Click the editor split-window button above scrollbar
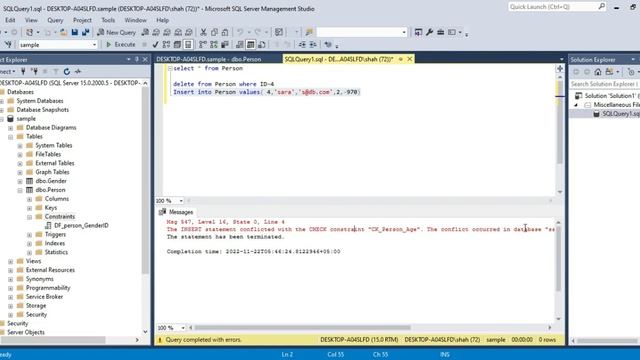 [x=560, y=69]
